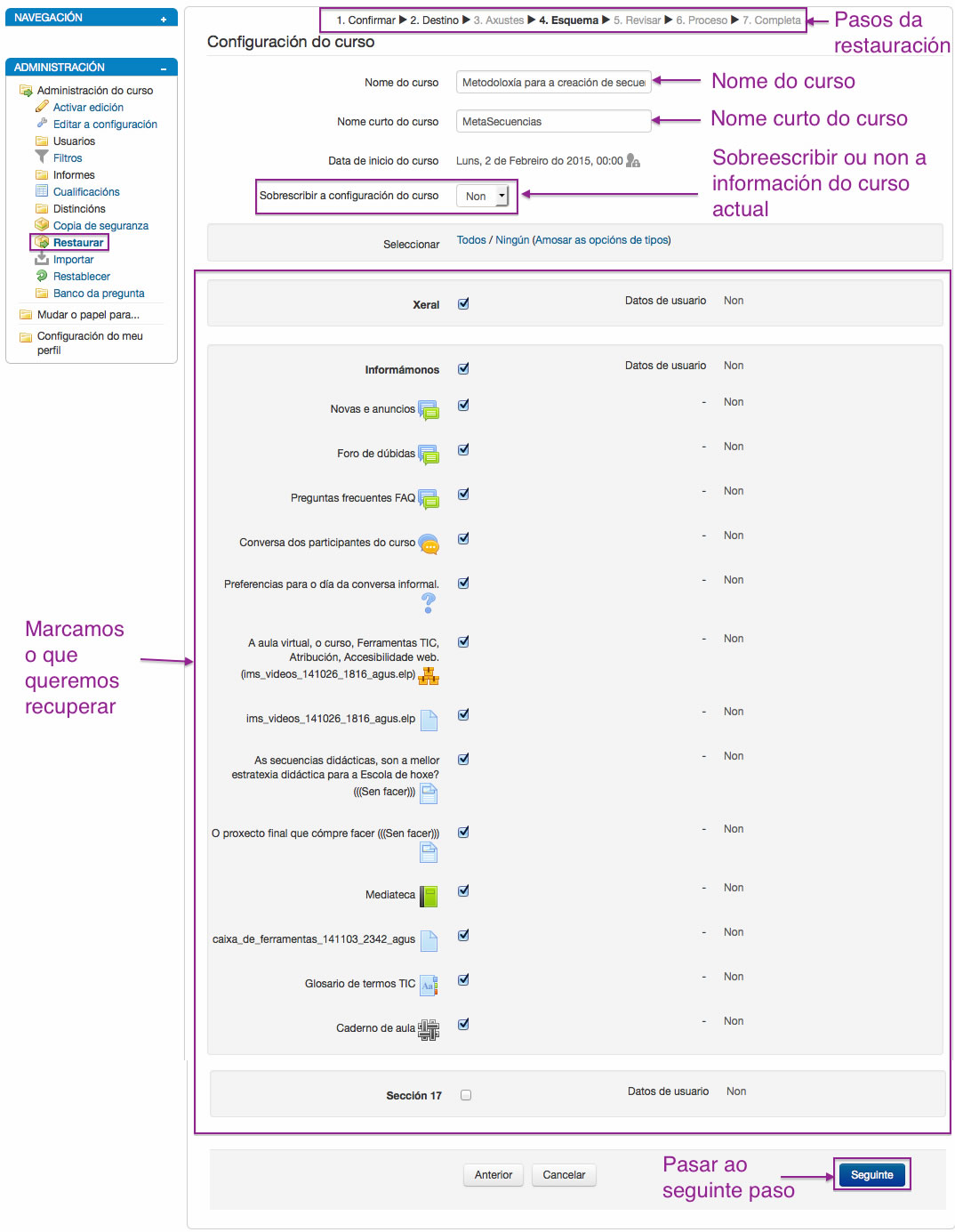Select the Glosario de termos TIC icon

point(431,983)
